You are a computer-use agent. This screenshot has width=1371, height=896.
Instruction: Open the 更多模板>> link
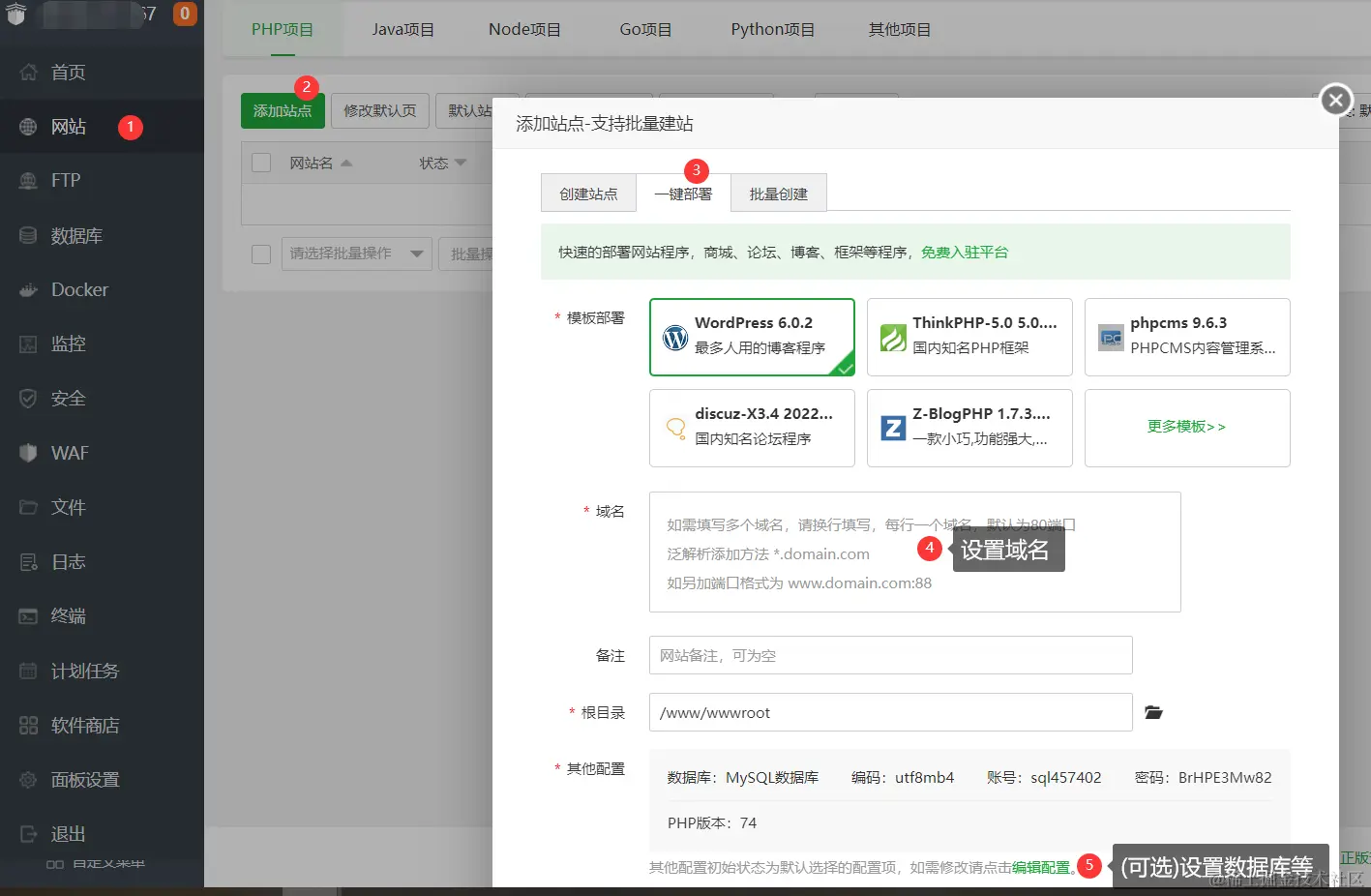[1187, 427]
